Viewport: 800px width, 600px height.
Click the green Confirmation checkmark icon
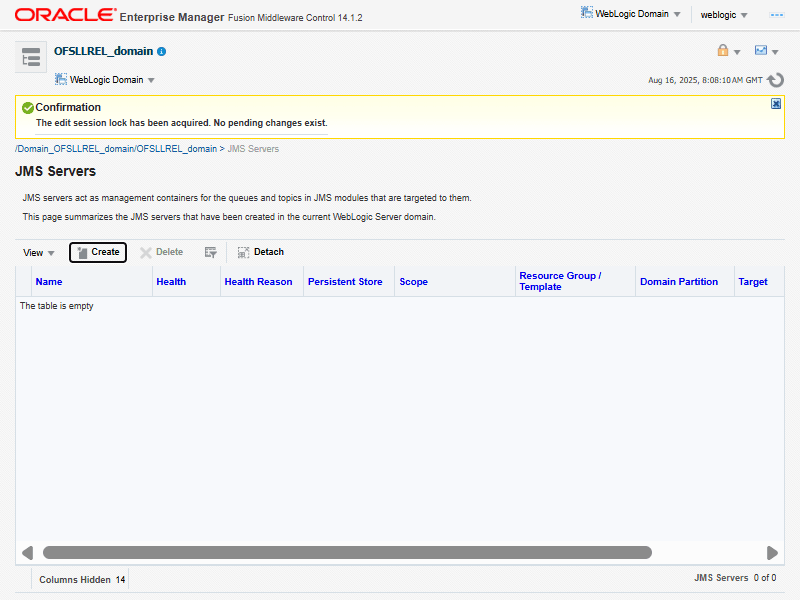coord(28,108)
